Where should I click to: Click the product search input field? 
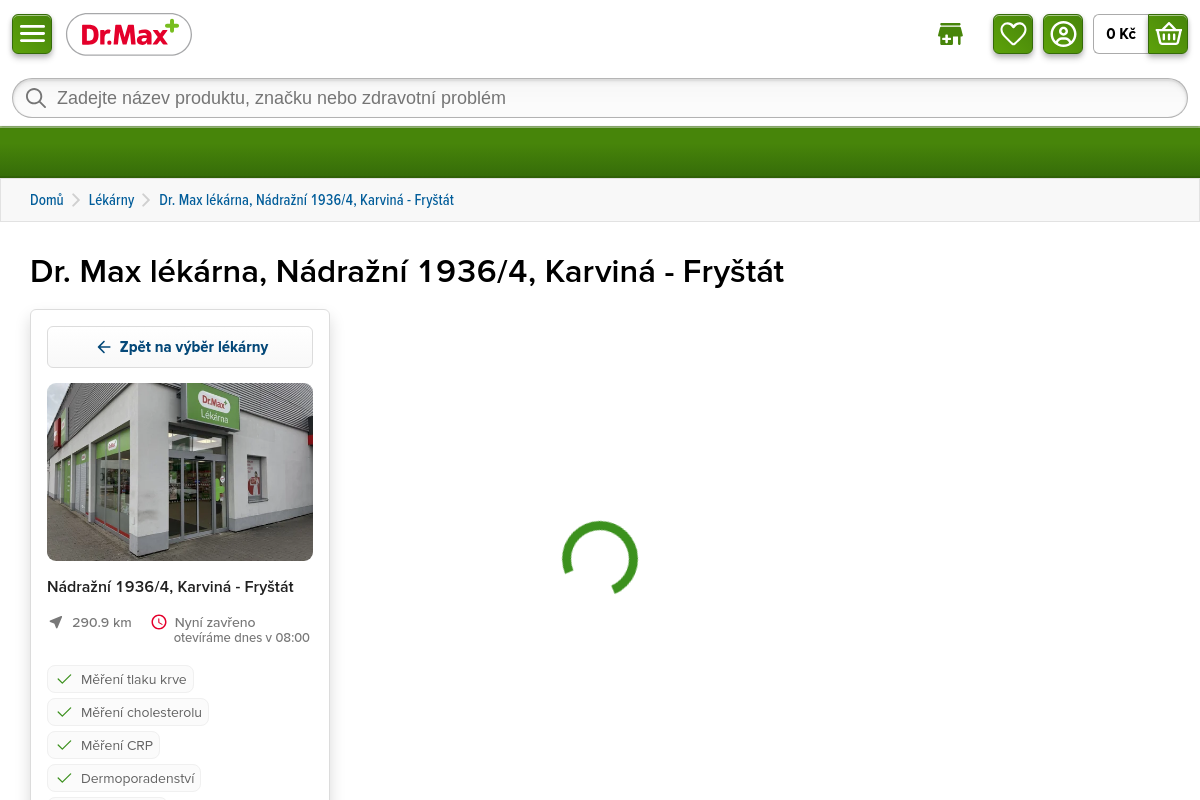(600, 98)
